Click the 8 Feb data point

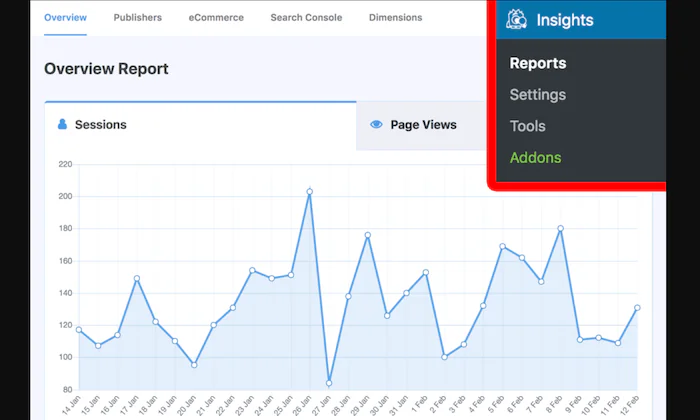coord(561,228)
